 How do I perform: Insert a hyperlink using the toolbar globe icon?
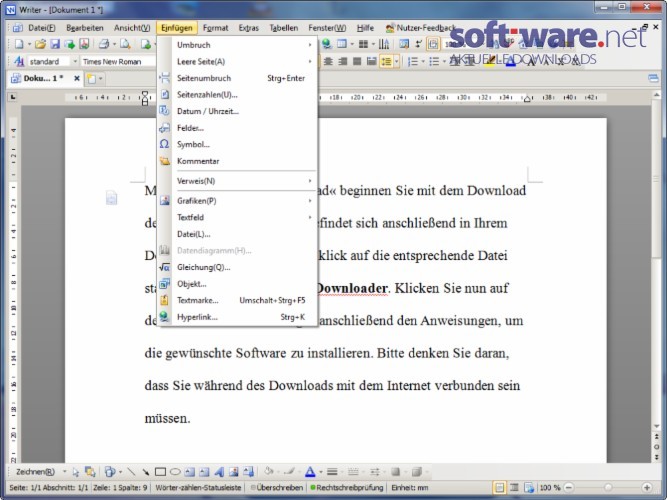pyautogui.click(x=326, y=44)
